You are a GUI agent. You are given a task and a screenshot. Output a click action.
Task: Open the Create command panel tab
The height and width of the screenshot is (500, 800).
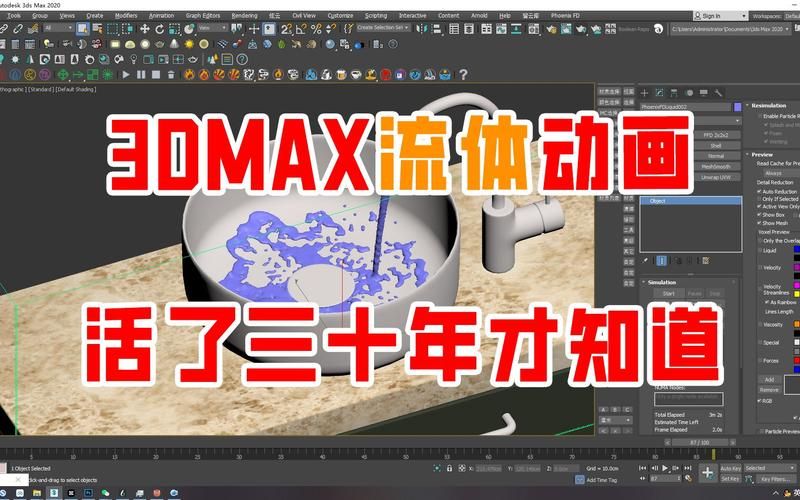[x=644, y=93]
